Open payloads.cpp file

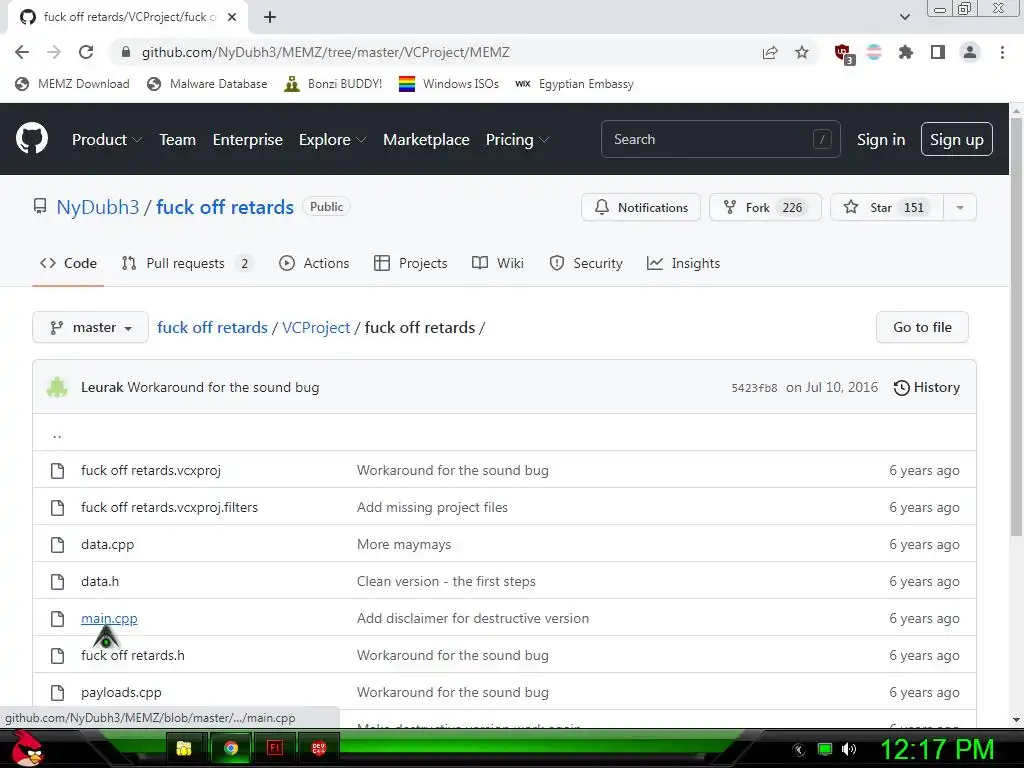click(121, 692)
